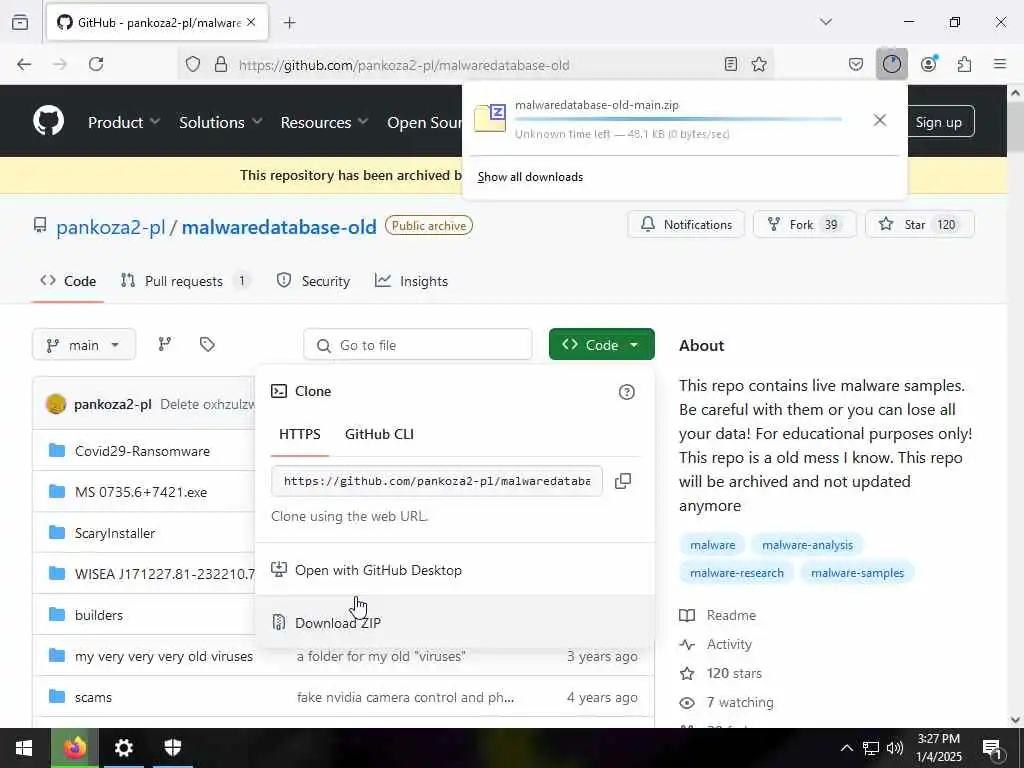Expand the Resources menu

[325, 122]
